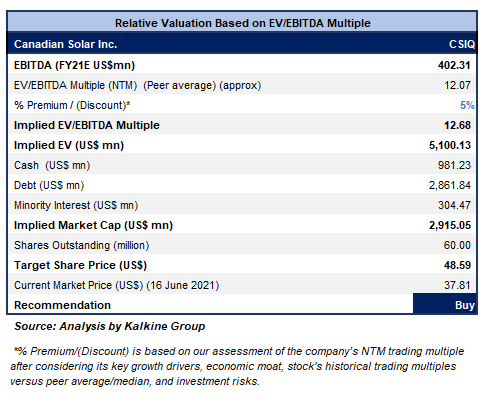Click the '*% Premium/(Discount)' footnote line

click(239, 351)
